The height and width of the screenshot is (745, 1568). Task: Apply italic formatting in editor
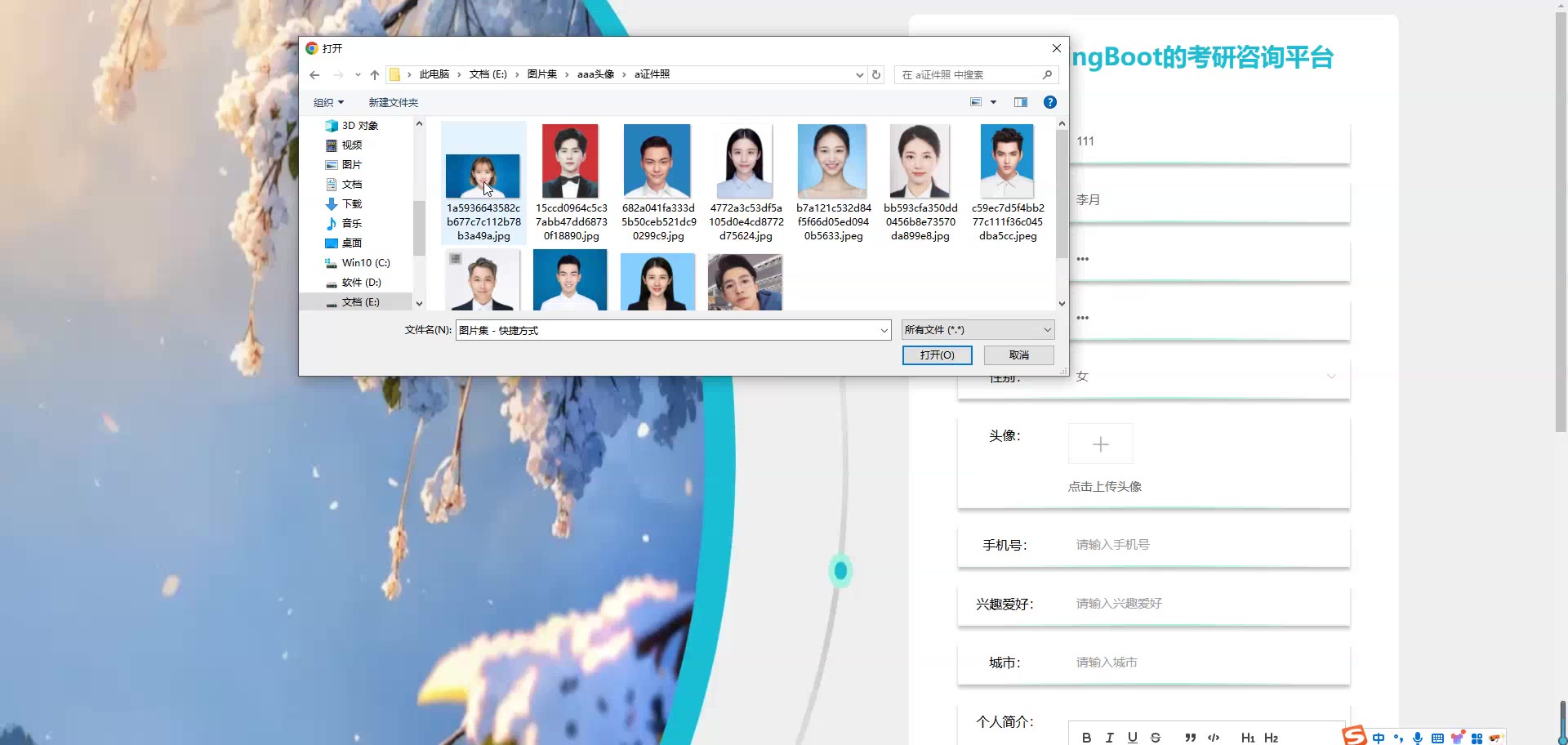point(1109,738)
